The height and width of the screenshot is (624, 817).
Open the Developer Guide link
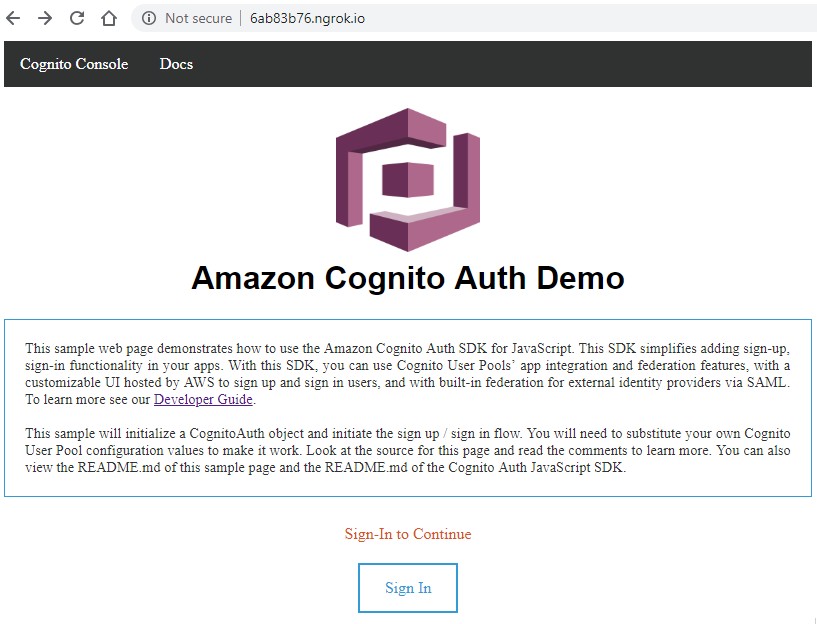[203, 399]
